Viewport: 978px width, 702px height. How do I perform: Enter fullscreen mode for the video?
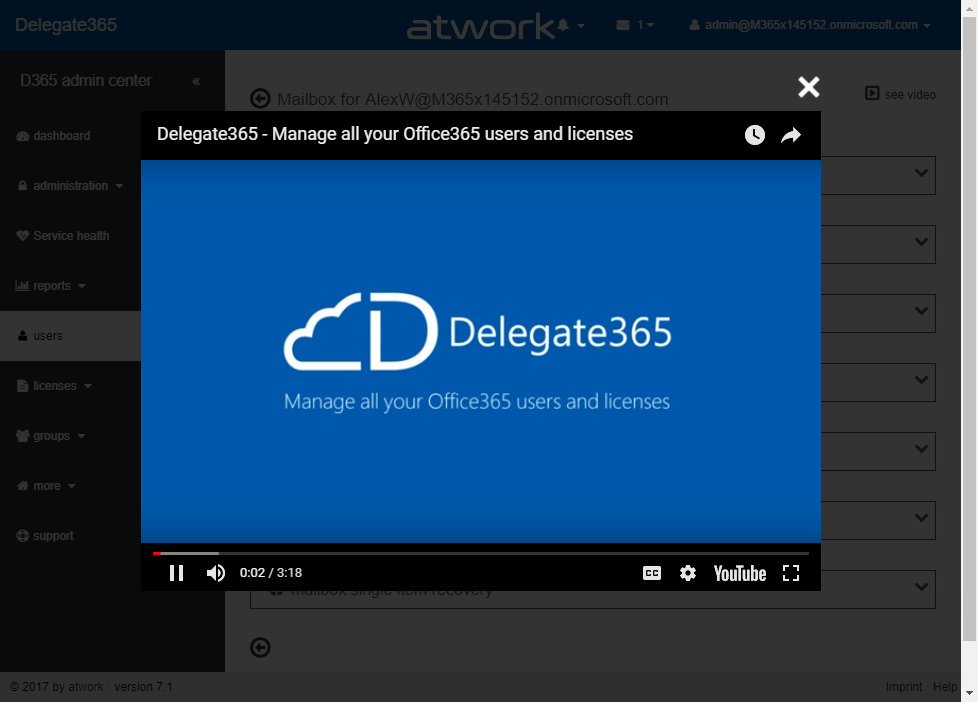coord(791,573)
